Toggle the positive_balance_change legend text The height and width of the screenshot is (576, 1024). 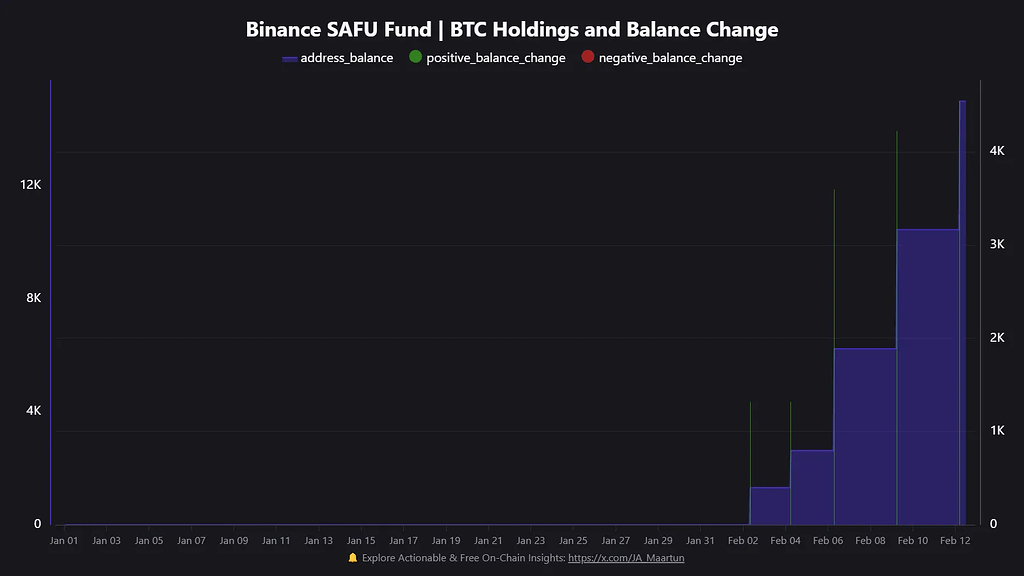[x=495, y=58]
